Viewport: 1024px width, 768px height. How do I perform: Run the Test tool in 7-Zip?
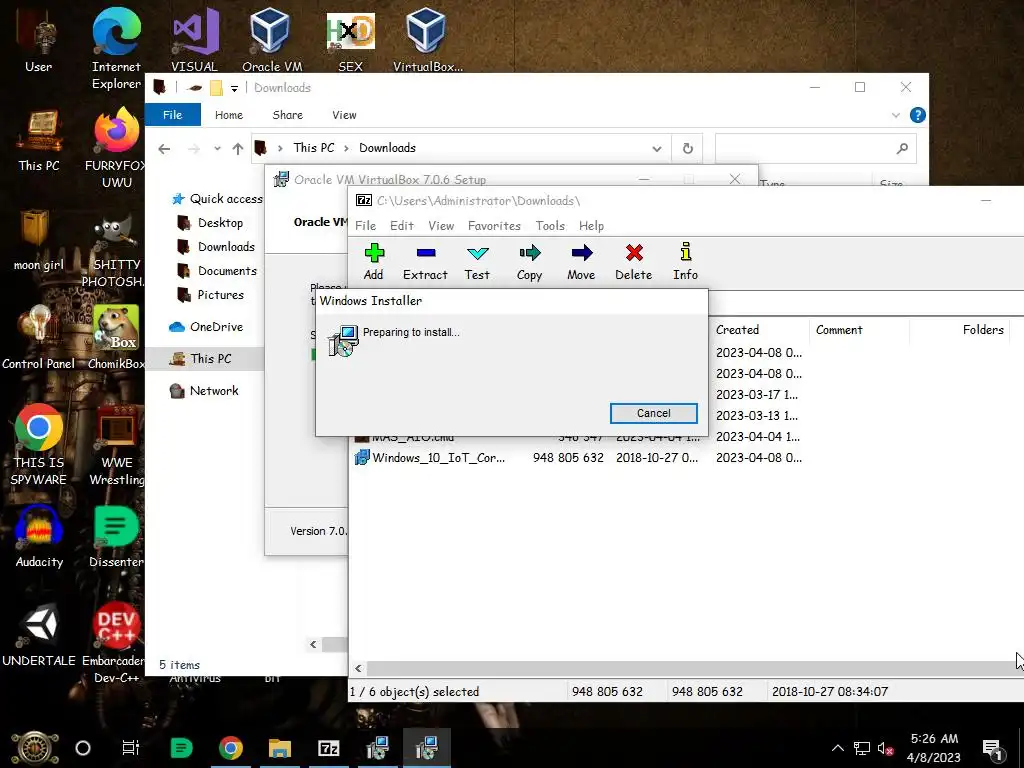tap(477, 262)
